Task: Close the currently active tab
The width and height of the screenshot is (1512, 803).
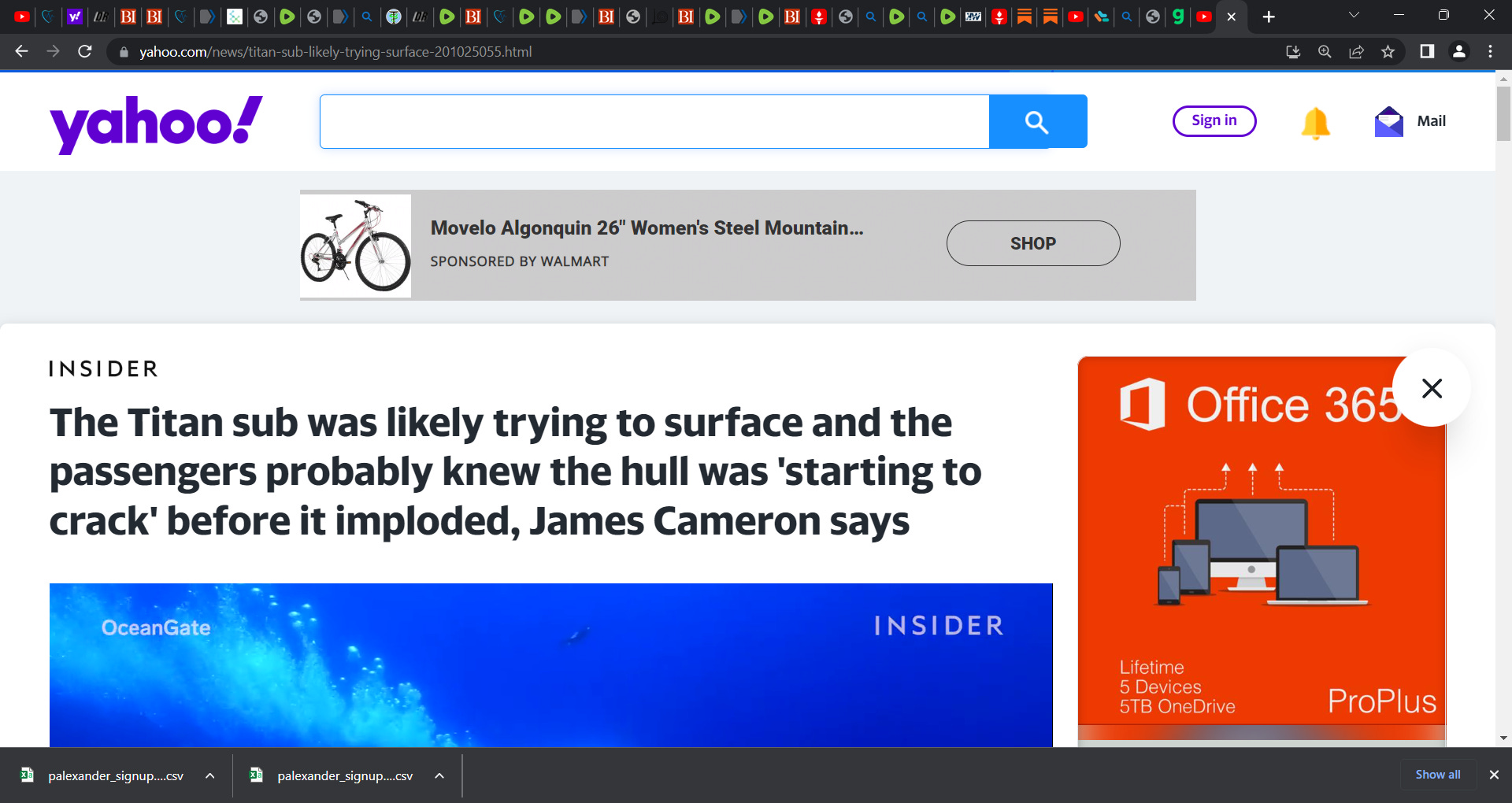Action: coord(1232,17)
